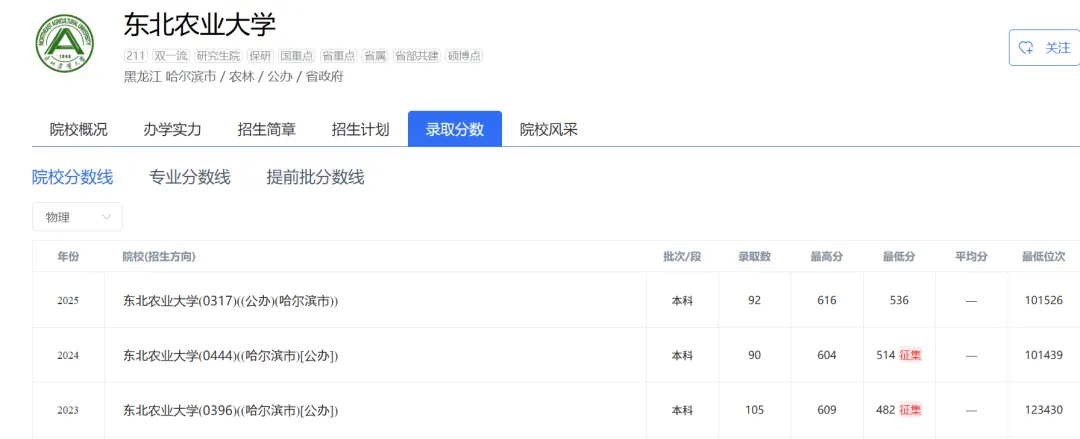Screen dimensions: 1080x439
Task: Click admission count 90
Action: (x=754, y=356)
